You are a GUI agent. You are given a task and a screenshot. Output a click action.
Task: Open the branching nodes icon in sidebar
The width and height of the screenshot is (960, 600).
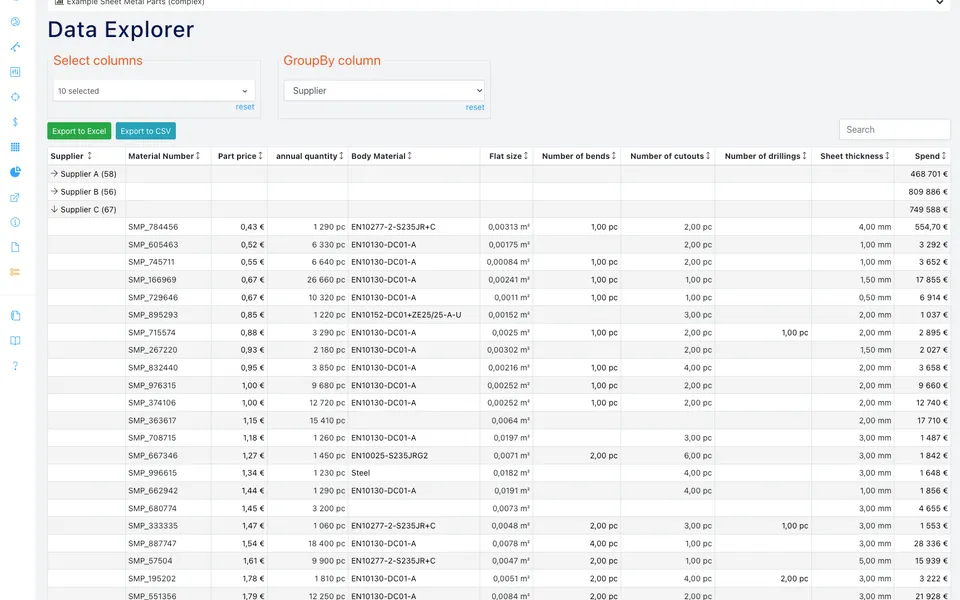click(x=15, y=47)
